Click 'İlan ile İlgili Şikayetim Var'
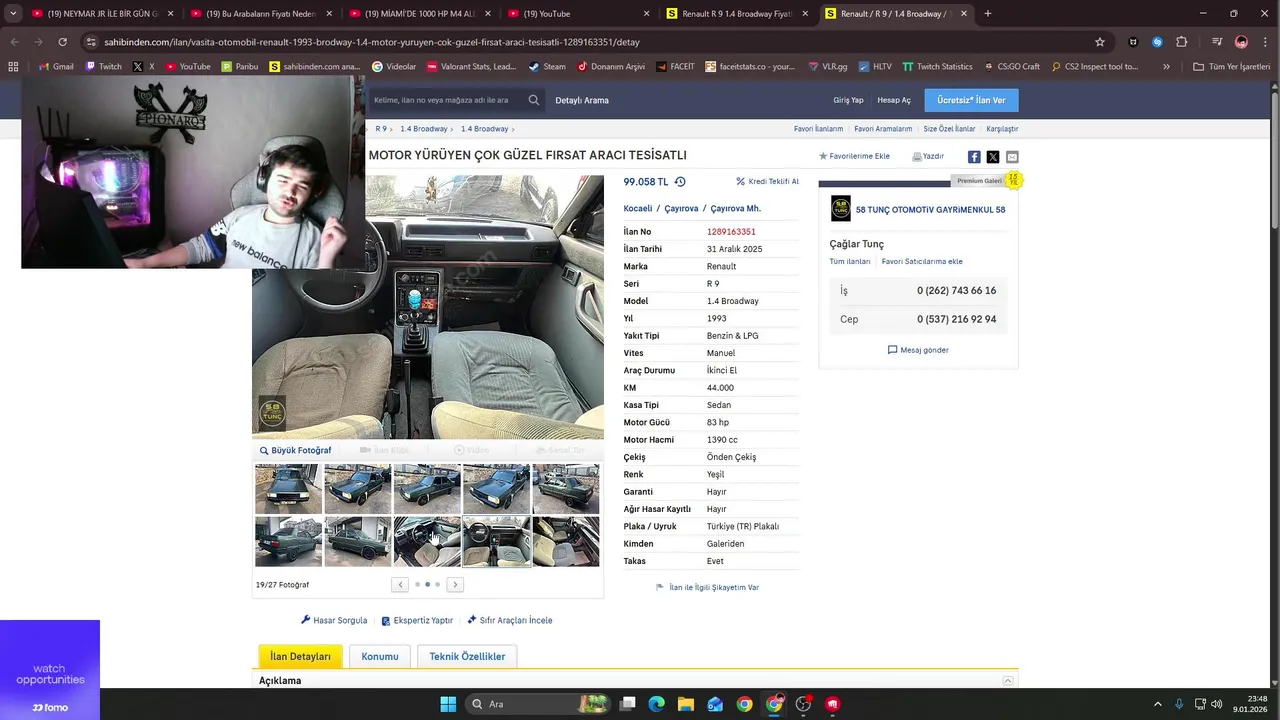The height and width of the screenshot is (720, 1280). click(x=707, y=588)
